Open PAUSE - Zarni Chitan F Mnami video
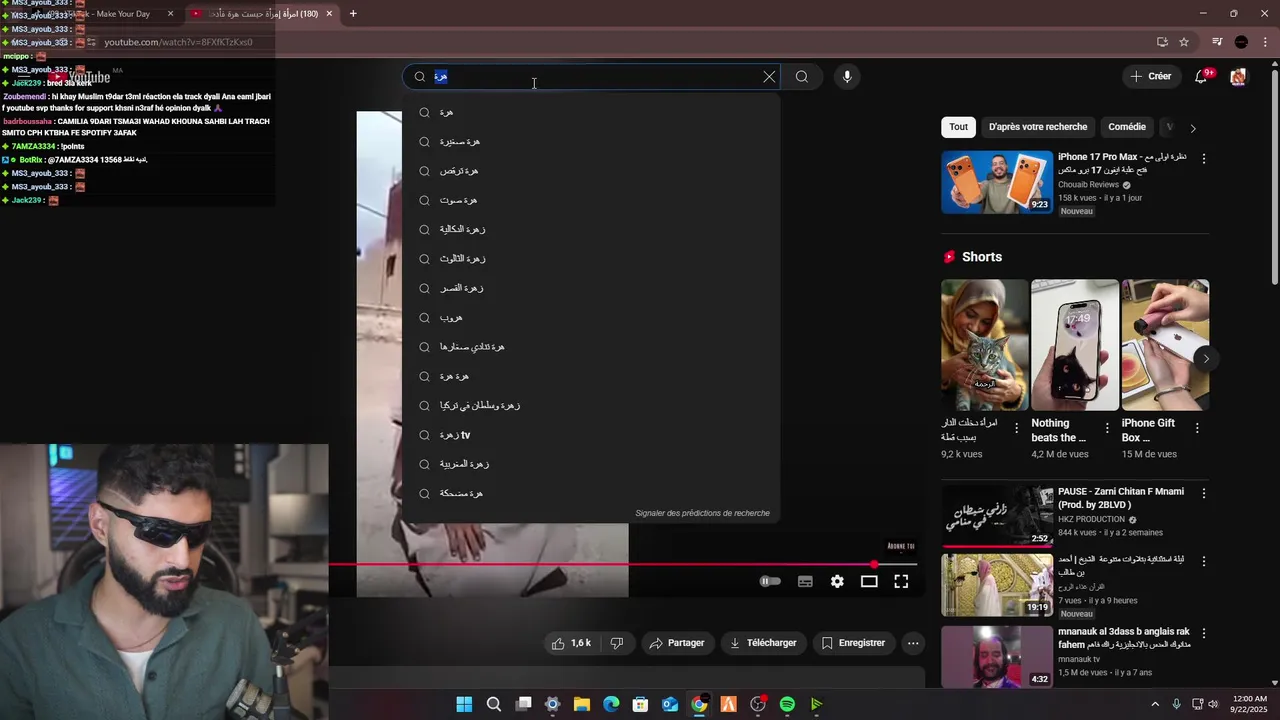 (997, 516)
